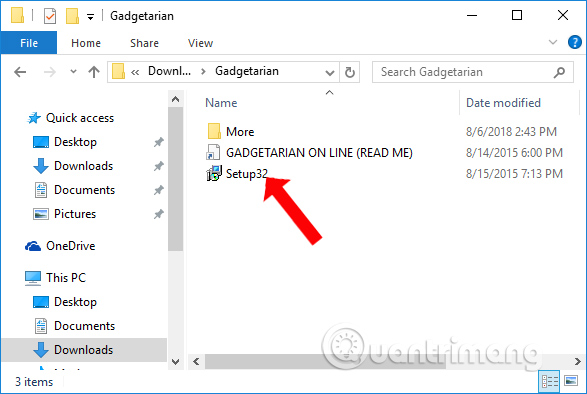Viewport: 587px width, 394px height.
Task: Click the pin icon next to Quick access Desktop
Action: tap(159, 142)
